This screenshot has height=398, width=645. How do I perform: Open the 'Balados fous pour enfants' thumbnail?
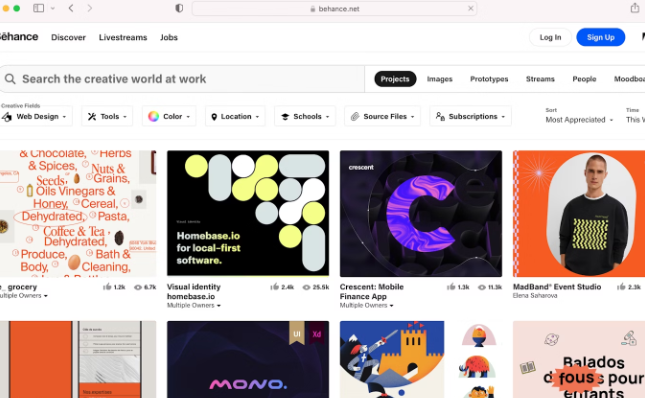(579, 359)
